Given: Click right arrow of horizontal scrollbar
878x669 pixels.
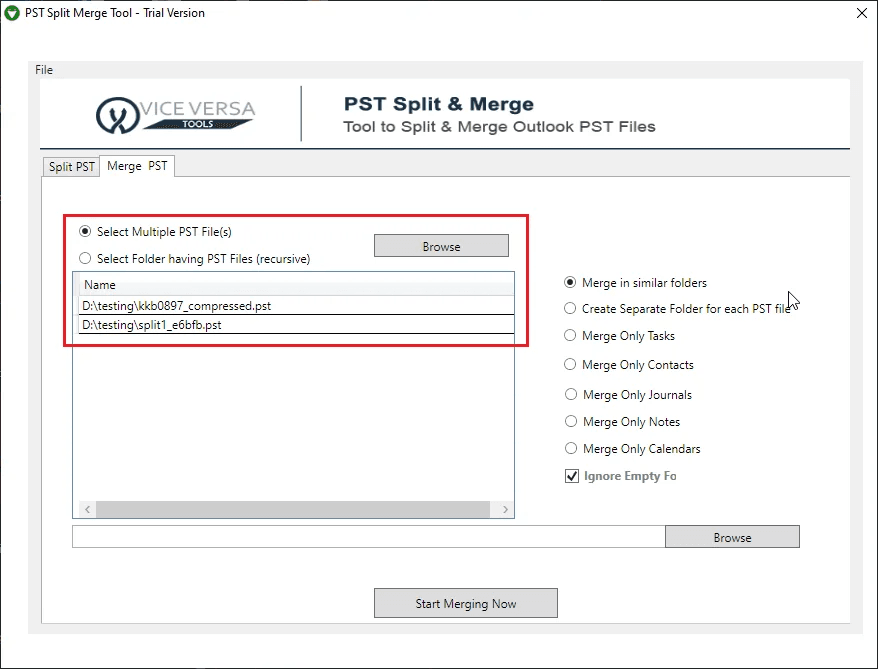Looking at the screenshot, I should pos(505,509).
